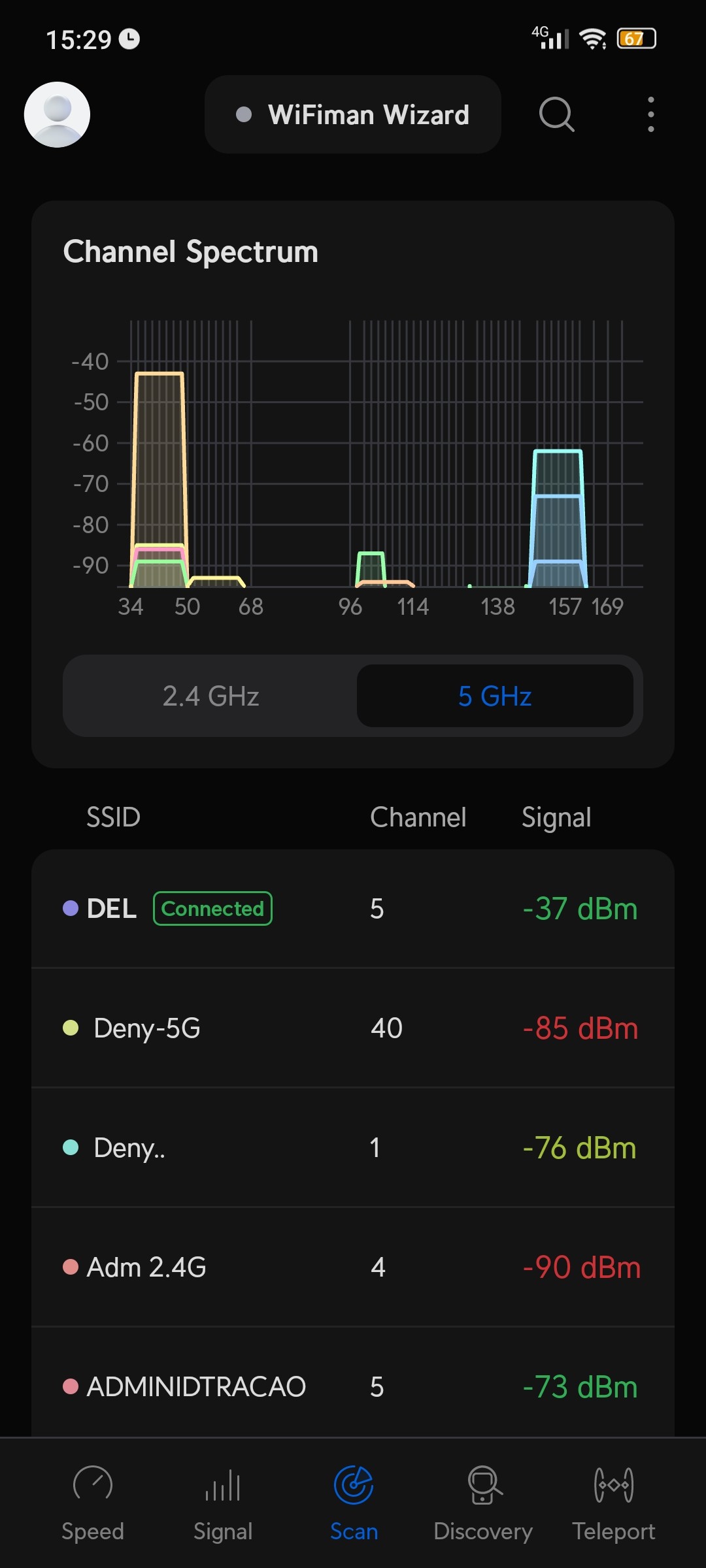The image size is (706, 1568).
Task: Open the three-dot overflow menu
Action: pyautogui.click(x=650, y=114)
